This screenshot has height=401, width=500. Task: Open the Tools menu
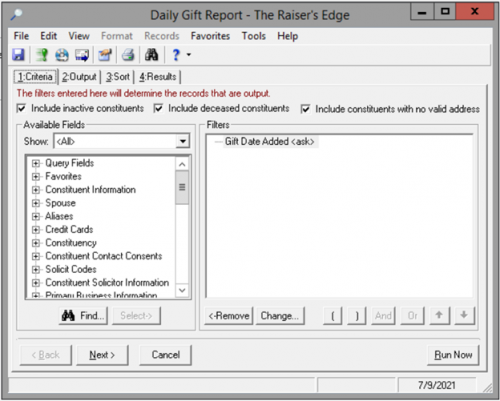254,36
